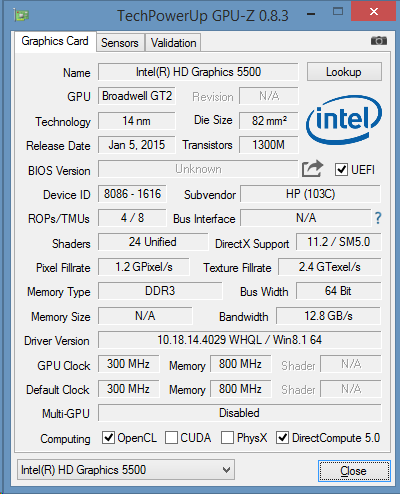Toggle the DirectCompute 5.0 checkbox
The height and width of the screenshot is (494, 400).
click(282, 437)
